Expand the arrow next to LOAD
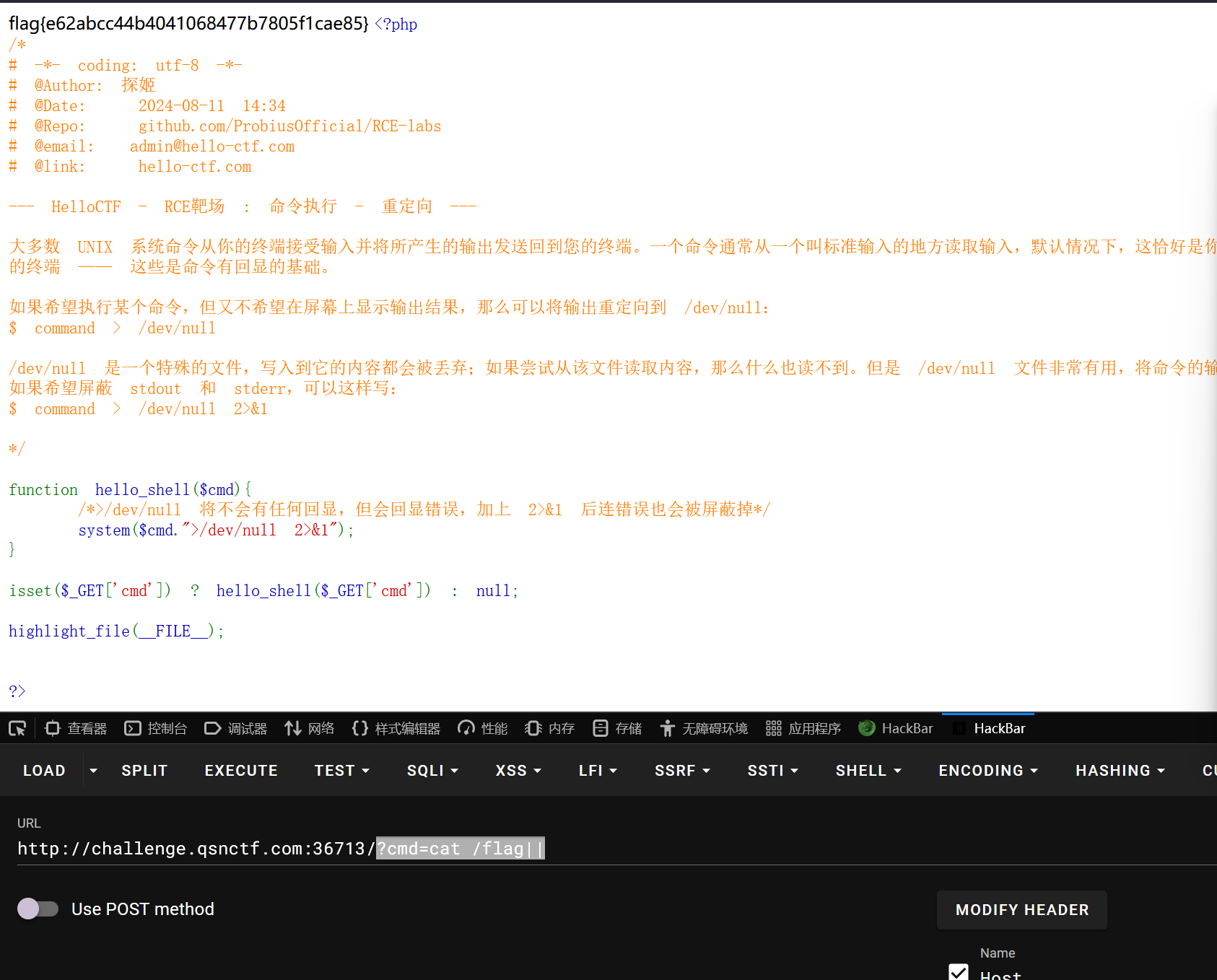This screenshot has width=1217, height=980. tap(93, 770)
